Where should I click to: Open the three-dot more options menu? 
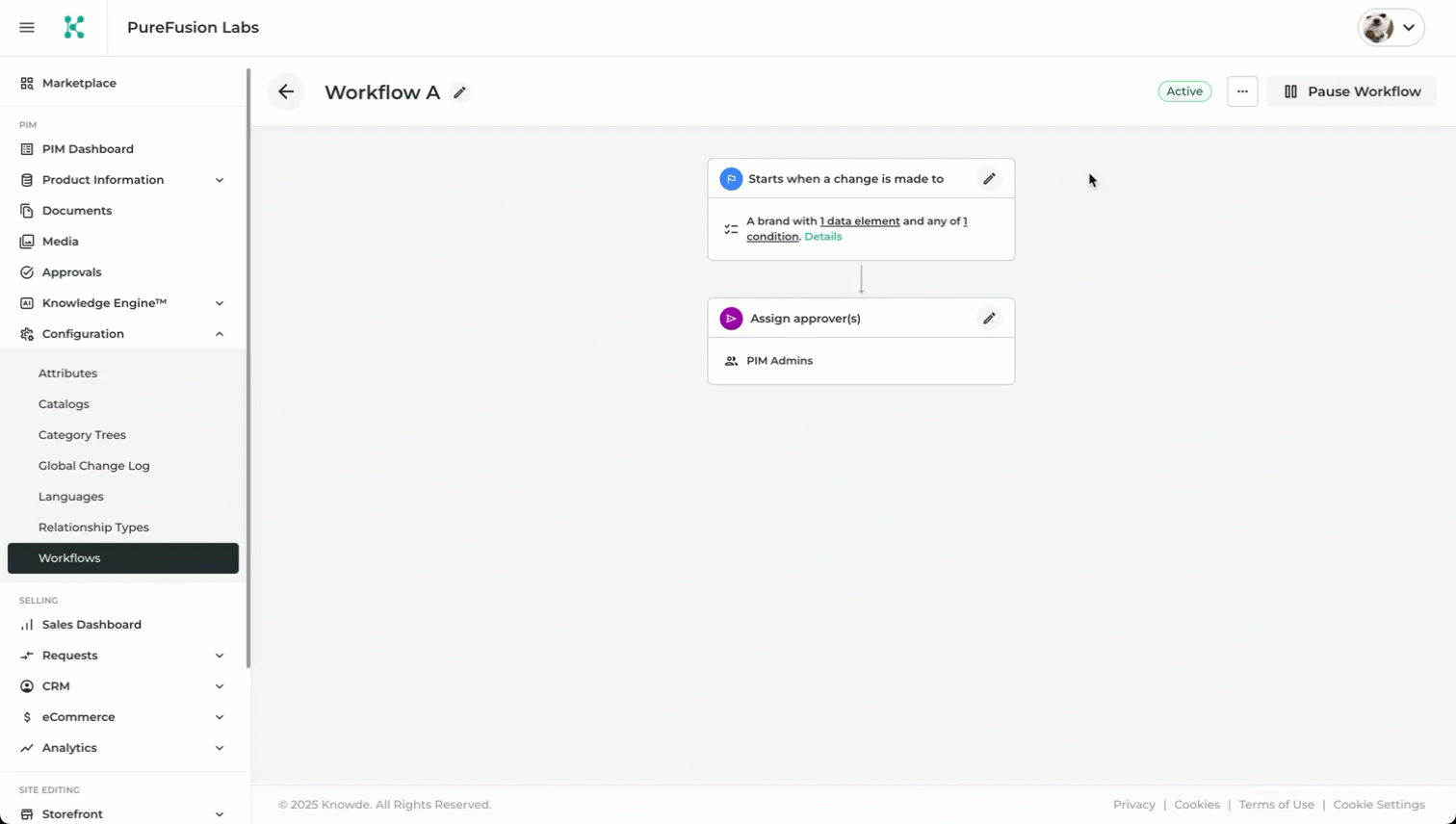pyautogui.click(x=1242, y=91)
